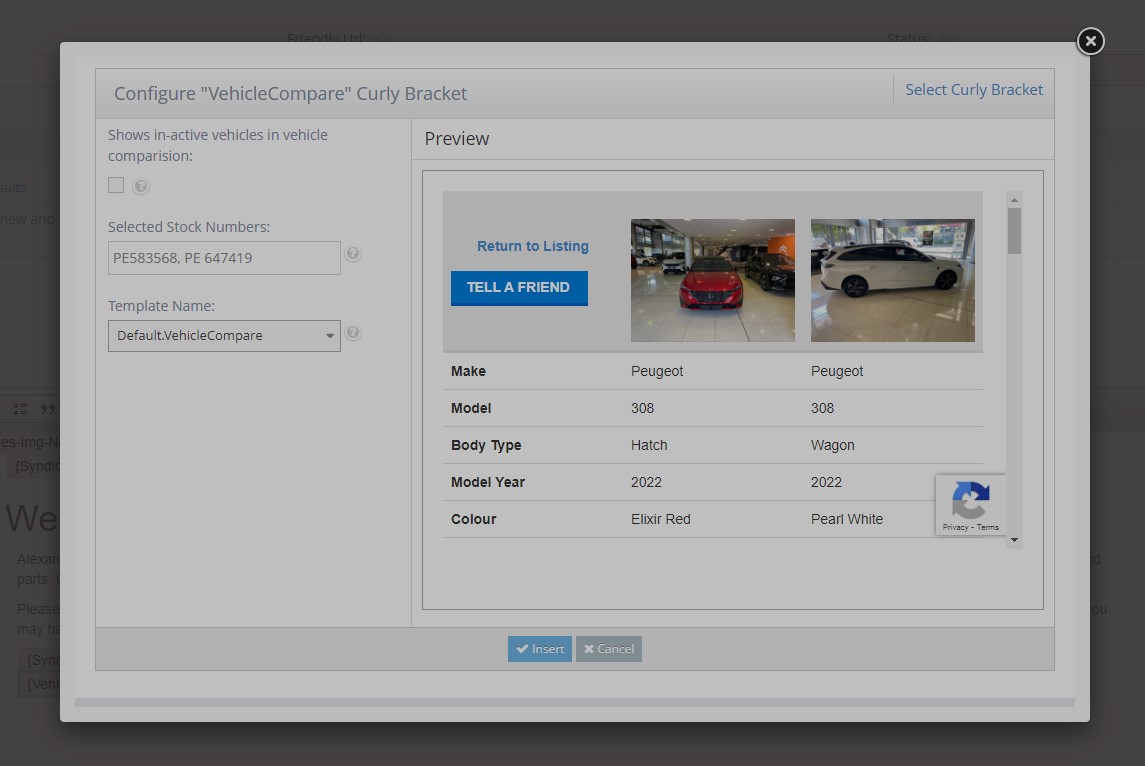Click the help icon next to Selected Stock Numbers
Image resolution: width=1145 pixels, height=766 pixels.
(x=353, y=254)
